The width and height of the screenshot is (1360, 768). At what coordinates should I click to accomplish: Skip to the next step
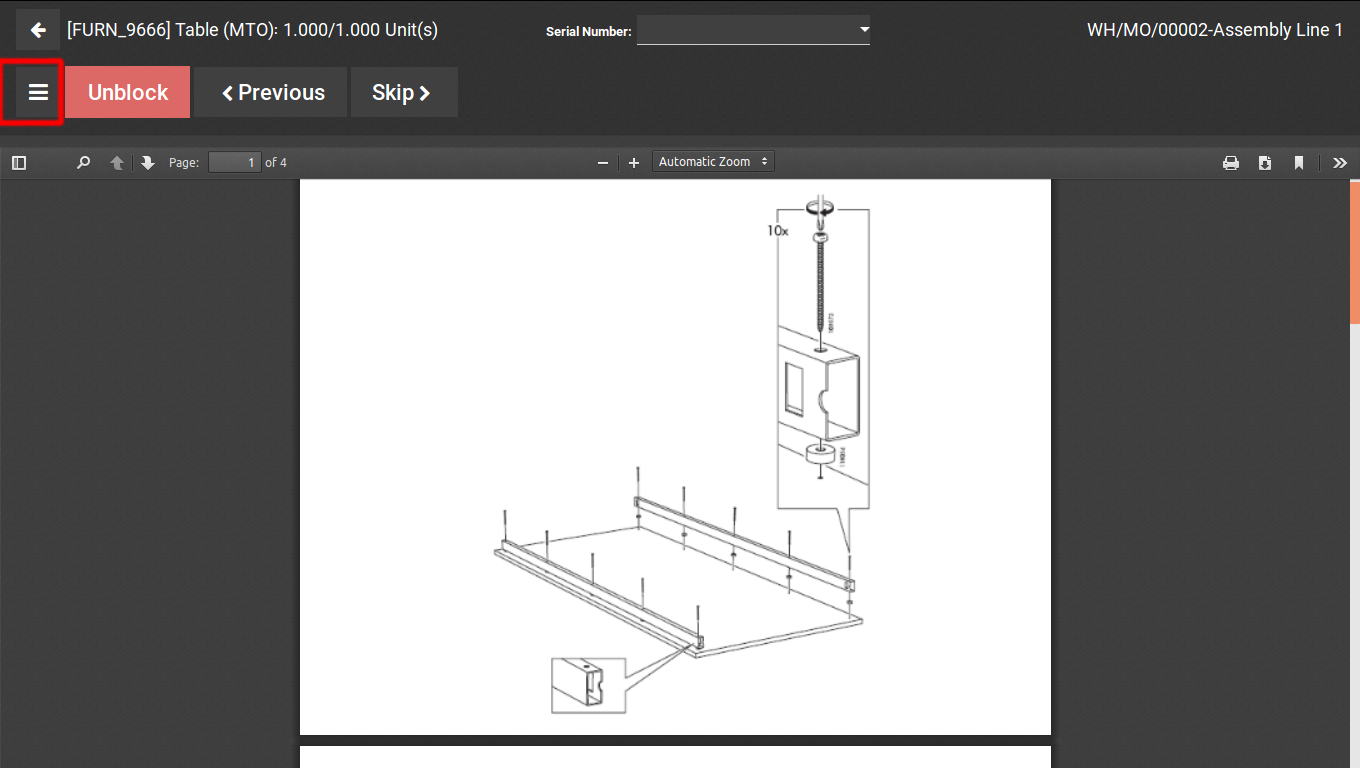pos(404,92)
